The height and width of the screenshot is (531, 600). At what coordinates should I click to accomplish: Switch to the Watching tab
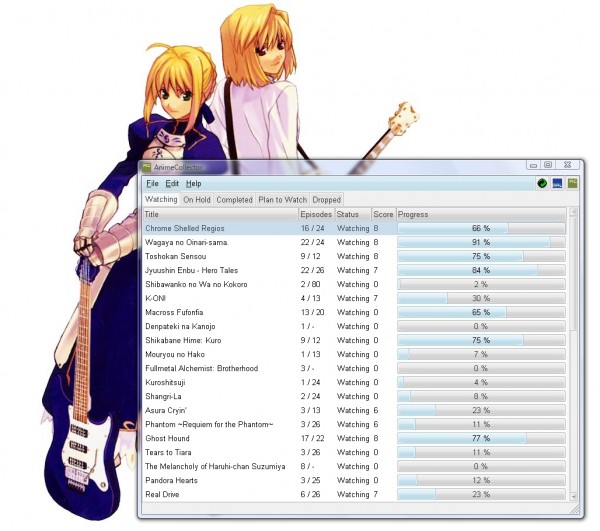coord(161,199)
